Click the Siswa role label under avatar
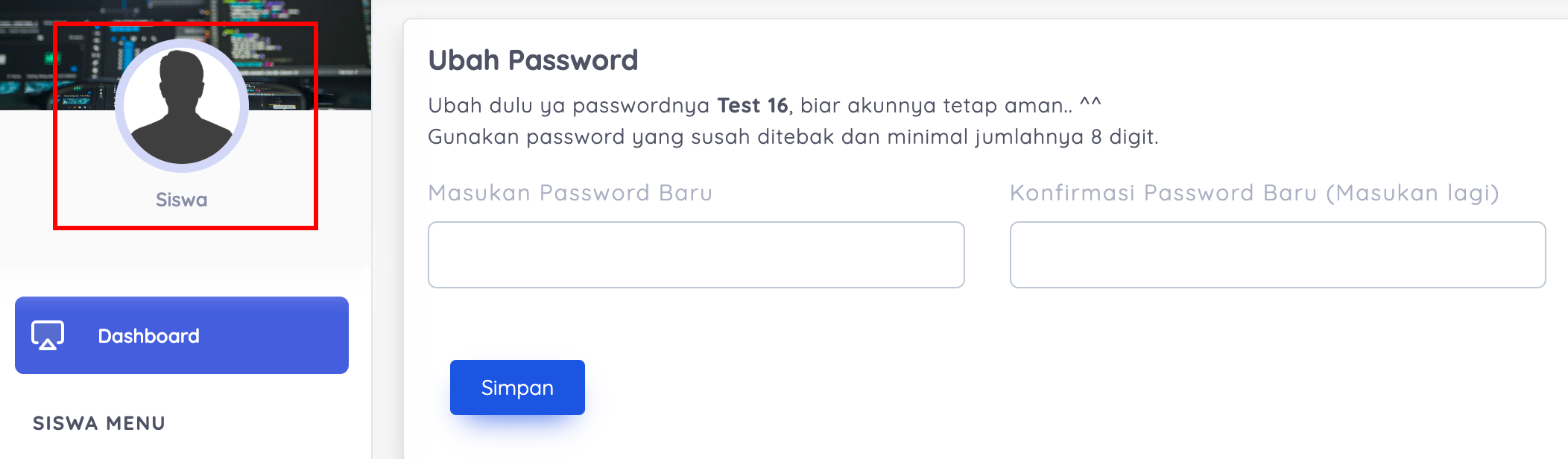This screenshot has height=459, width=1568. tap(181, 200)
